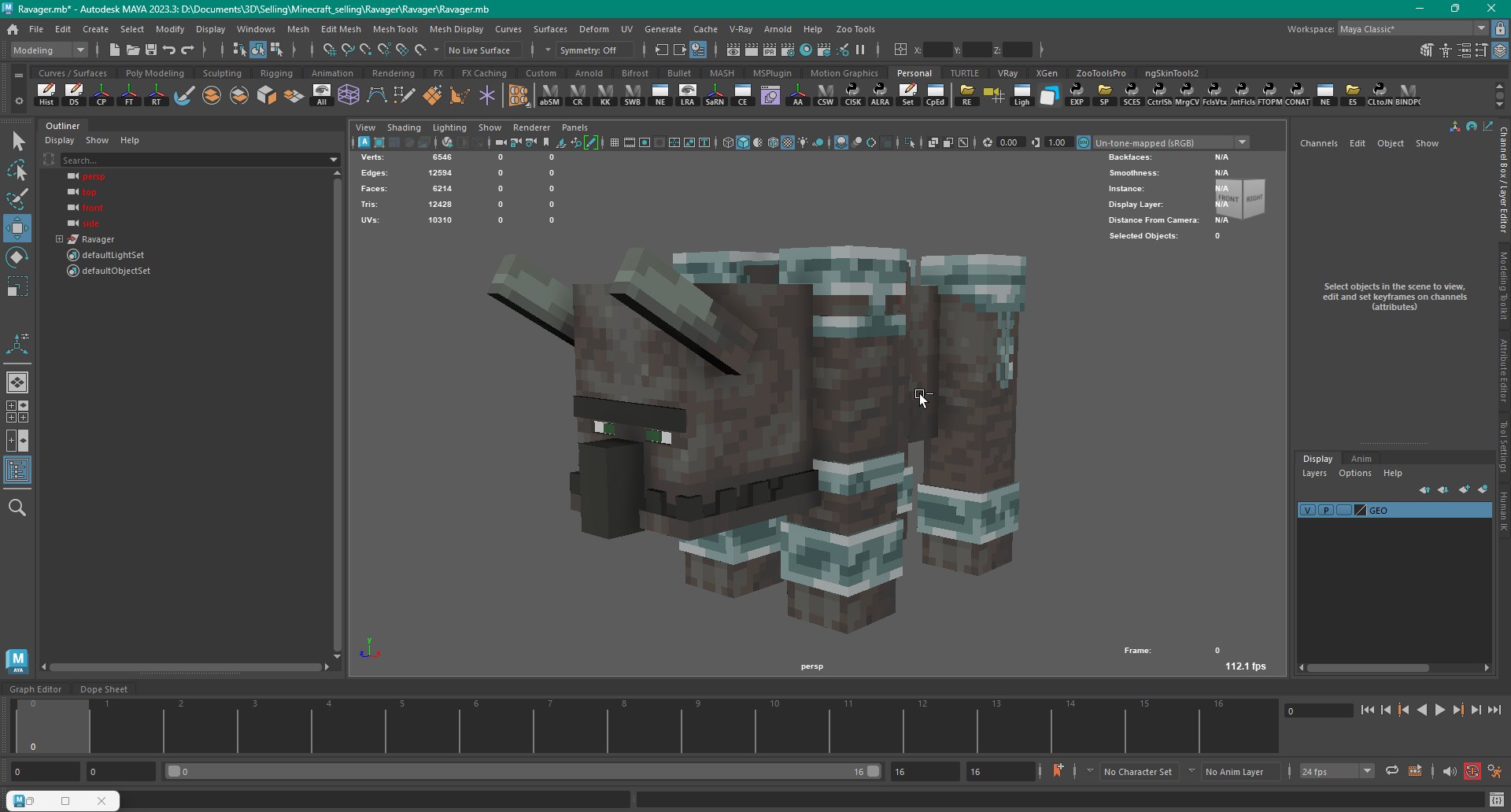This screenshot has height=812, width=1511.
Task: Toggle the timeline audio speaker icon
Action: pos(1450,771)
